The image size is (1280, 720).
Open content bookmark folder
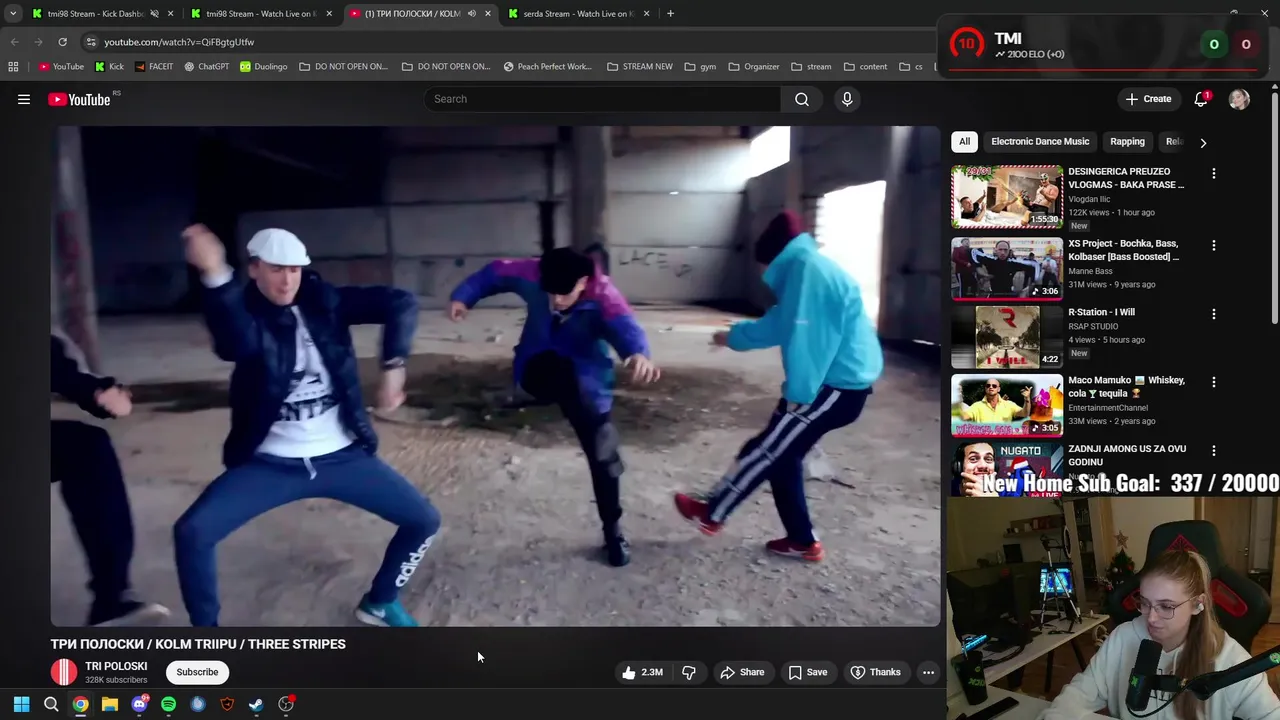click(865, 67)
